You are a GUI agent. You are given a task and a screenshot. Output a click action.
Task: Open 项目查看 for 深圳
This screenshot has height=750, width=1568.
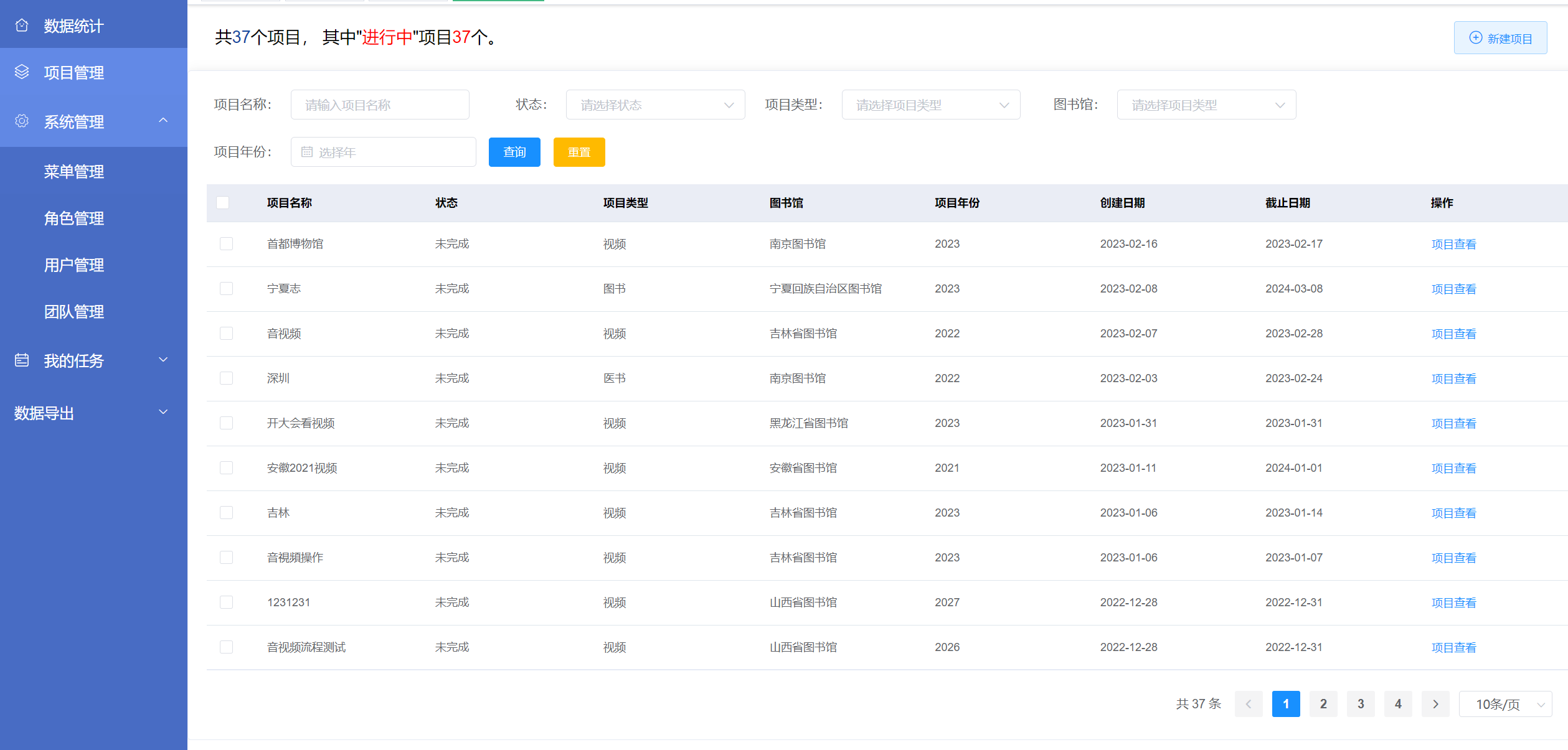tap(1453, 378)
